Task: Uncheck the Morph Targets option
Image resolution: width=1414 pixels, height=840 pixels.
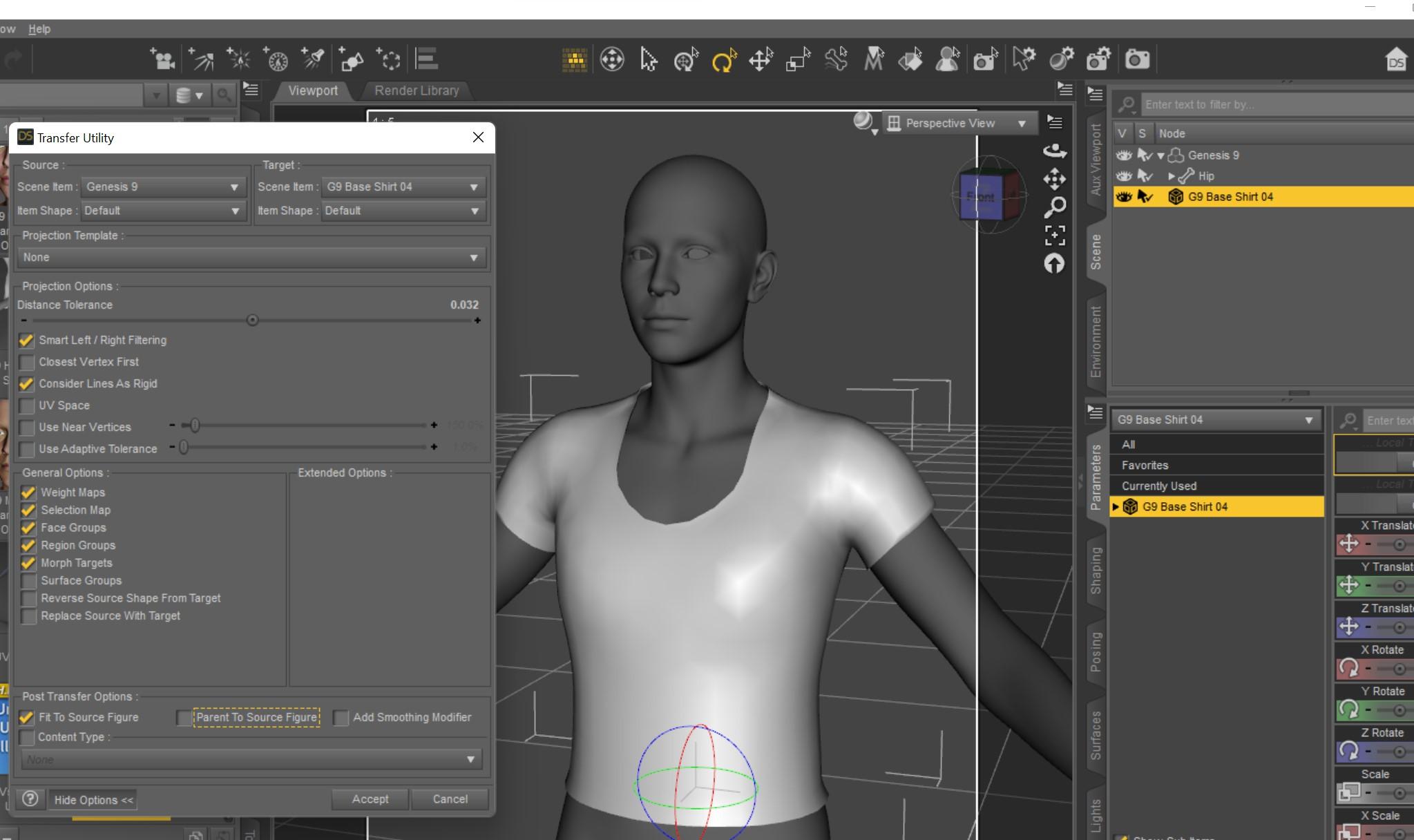Action: (28, 563)
